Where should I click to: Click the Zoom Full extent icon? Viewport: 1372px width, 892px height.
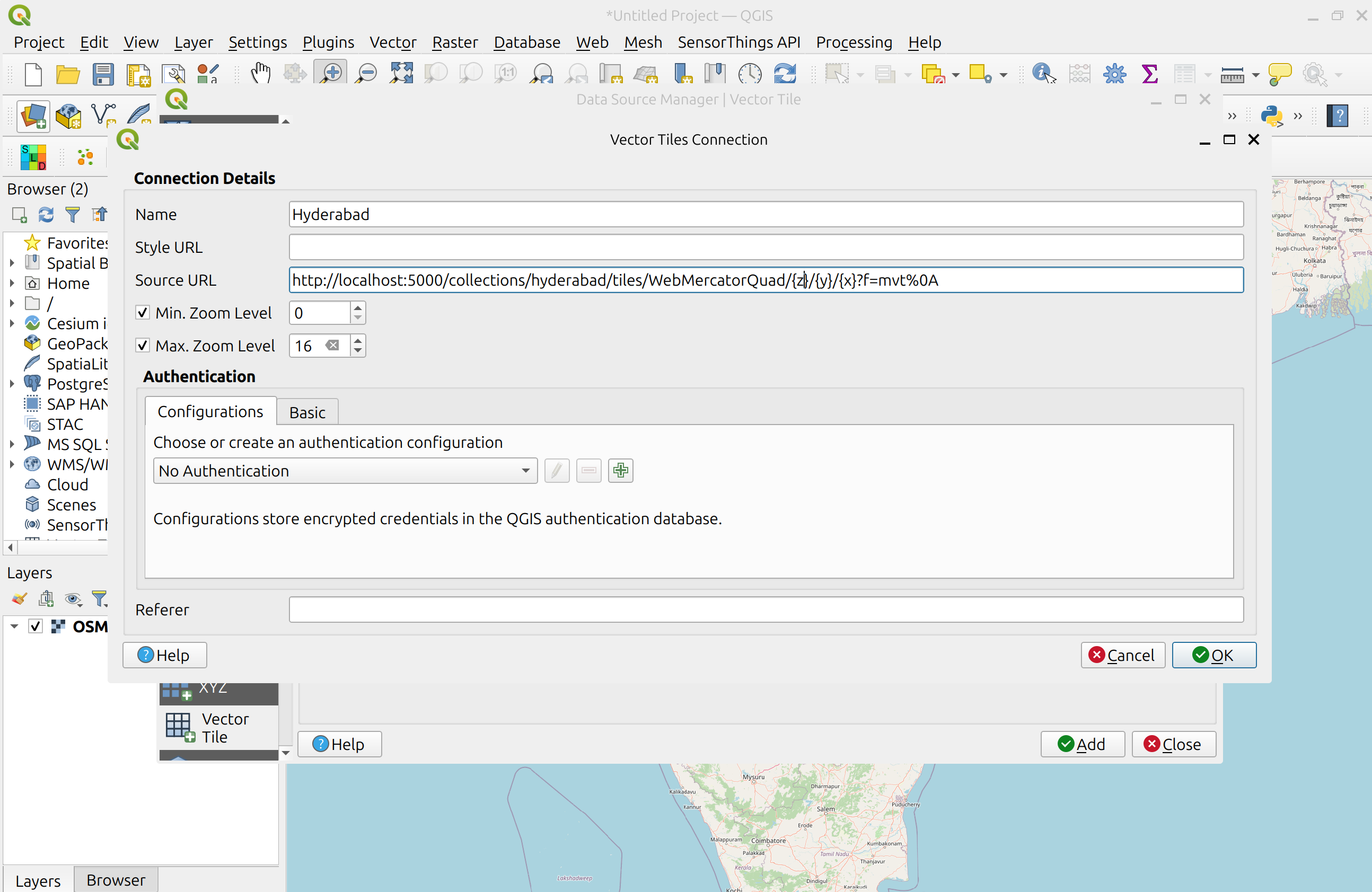(x=401, y=74)
